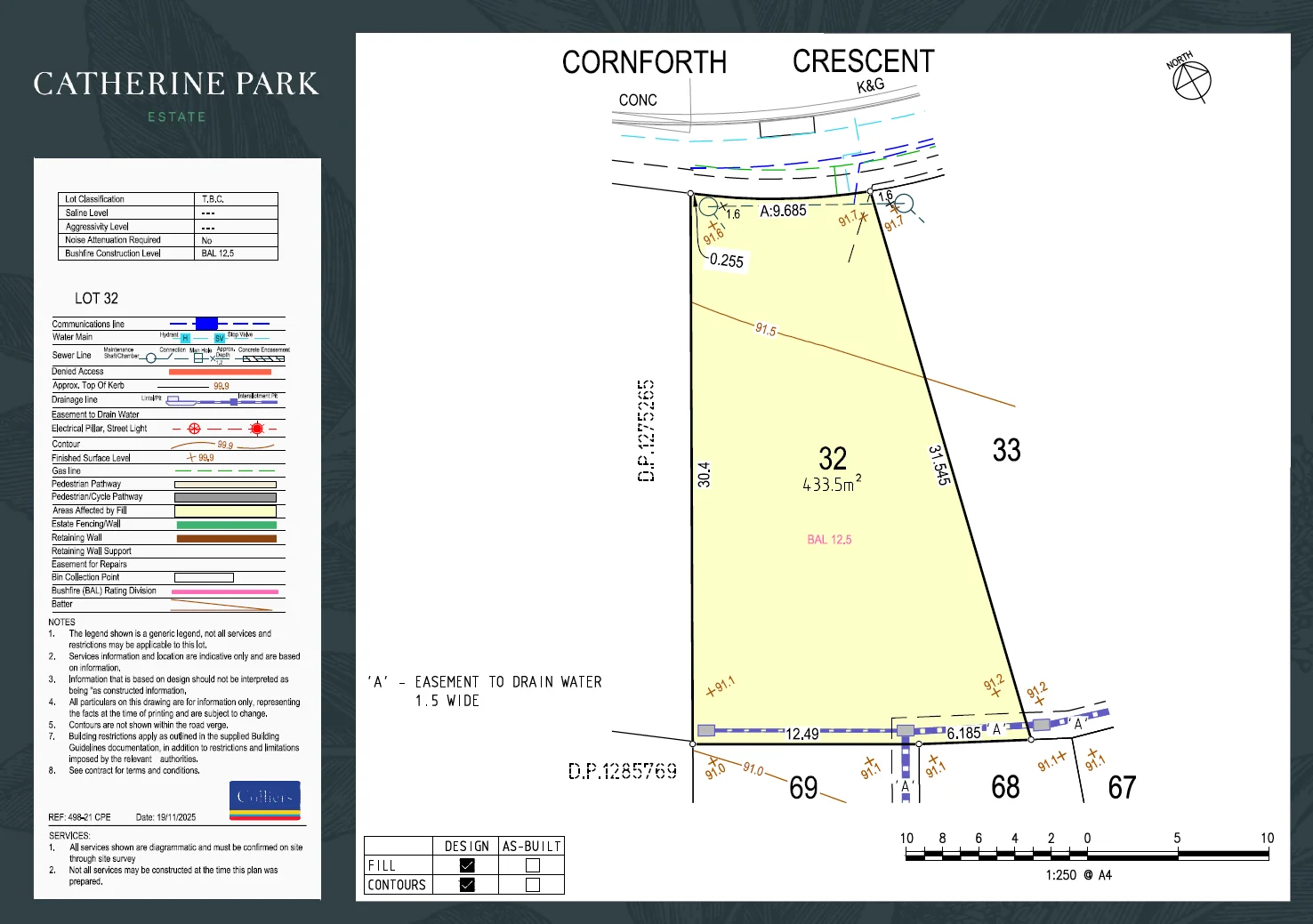Image resolution: width=1313 pixels, height=924 pixels.
Task: Click the adjacent lot 33 label
Action: 1006,450
